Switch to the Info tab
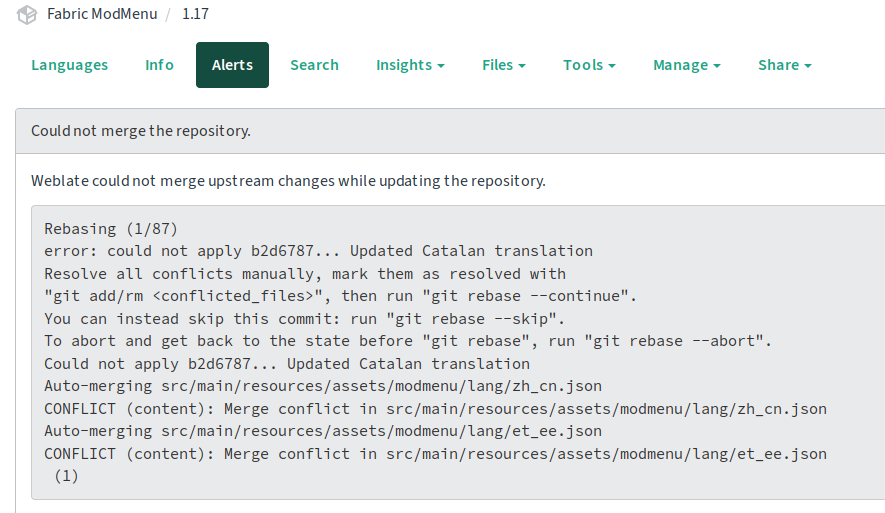Viewport: 885px width, 513px height. click(159, 65)
